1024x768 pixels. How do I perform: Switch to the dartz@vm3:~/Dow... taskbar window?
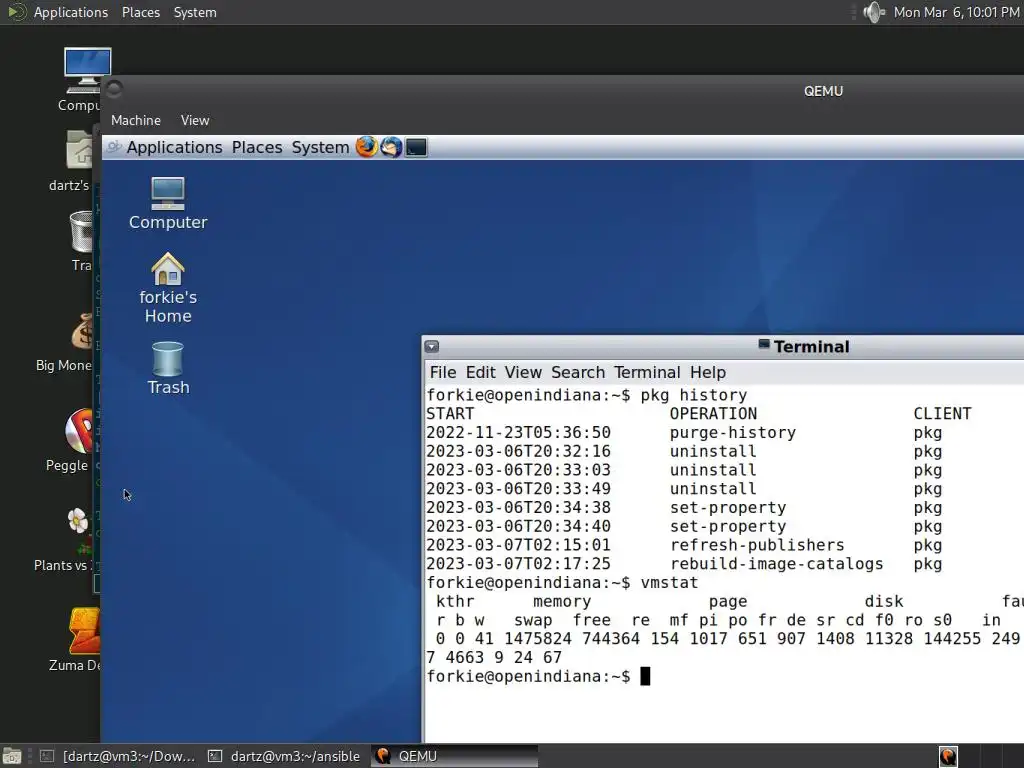click(x=118, y=756)
